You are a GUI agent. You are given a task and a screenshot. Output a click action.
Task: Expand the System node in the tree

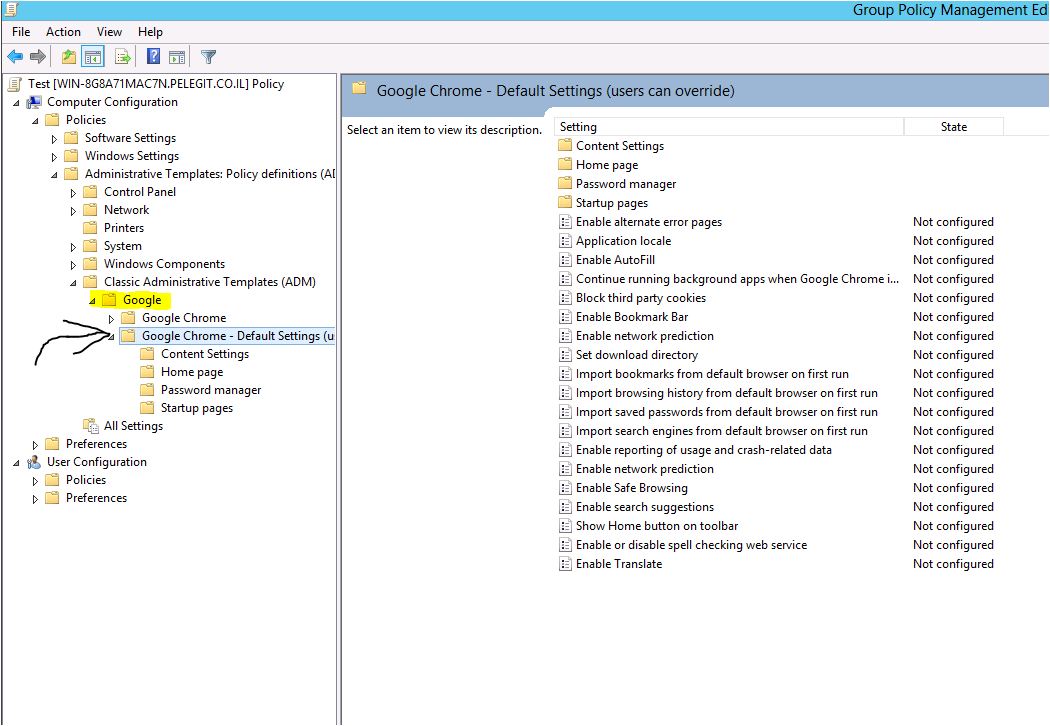(73, 247)
